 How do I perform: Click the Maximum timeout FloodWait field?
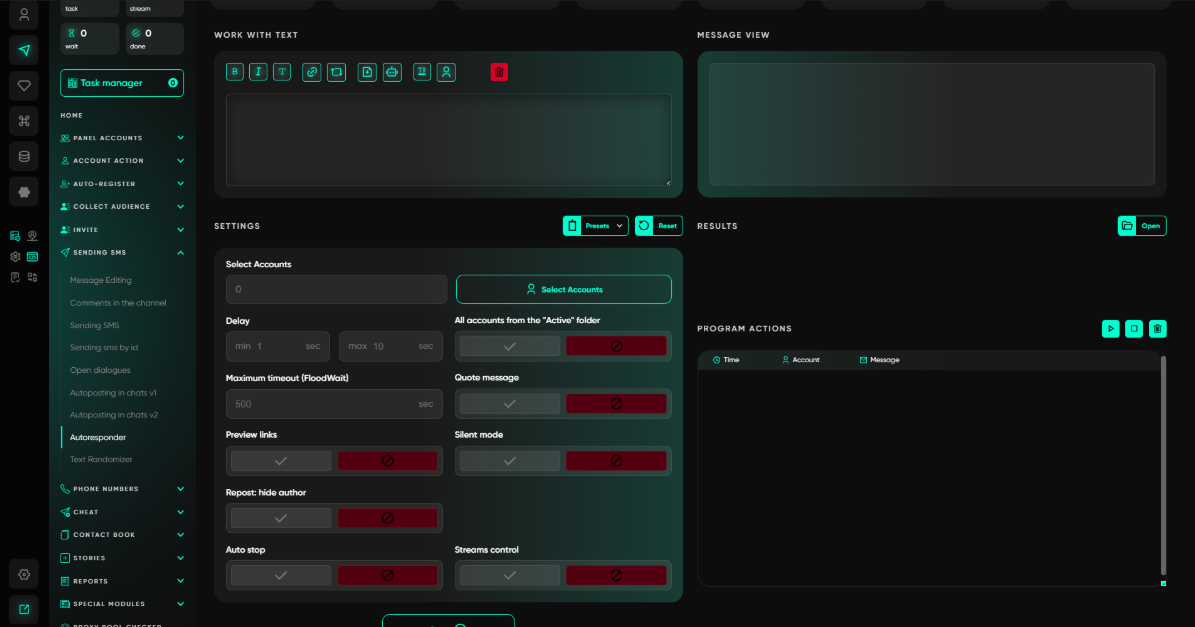tap(334, 404)
